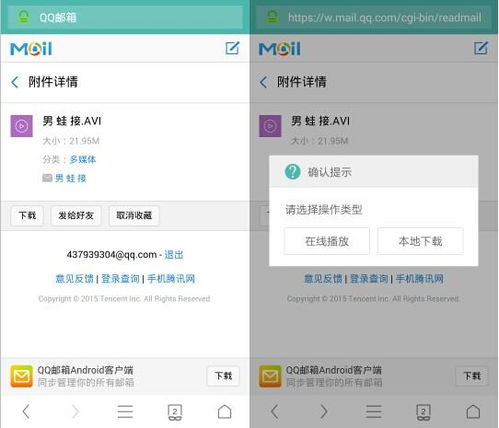Tap browser forward arrow in right screen
499x428 pixels.
pos(324,412)
